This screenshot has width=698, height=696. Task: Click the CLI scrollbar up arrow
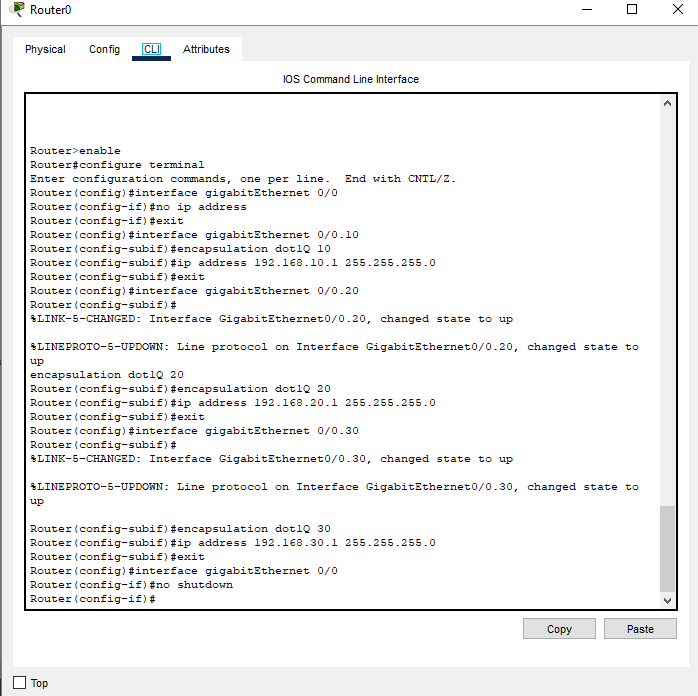coord(667,103)
